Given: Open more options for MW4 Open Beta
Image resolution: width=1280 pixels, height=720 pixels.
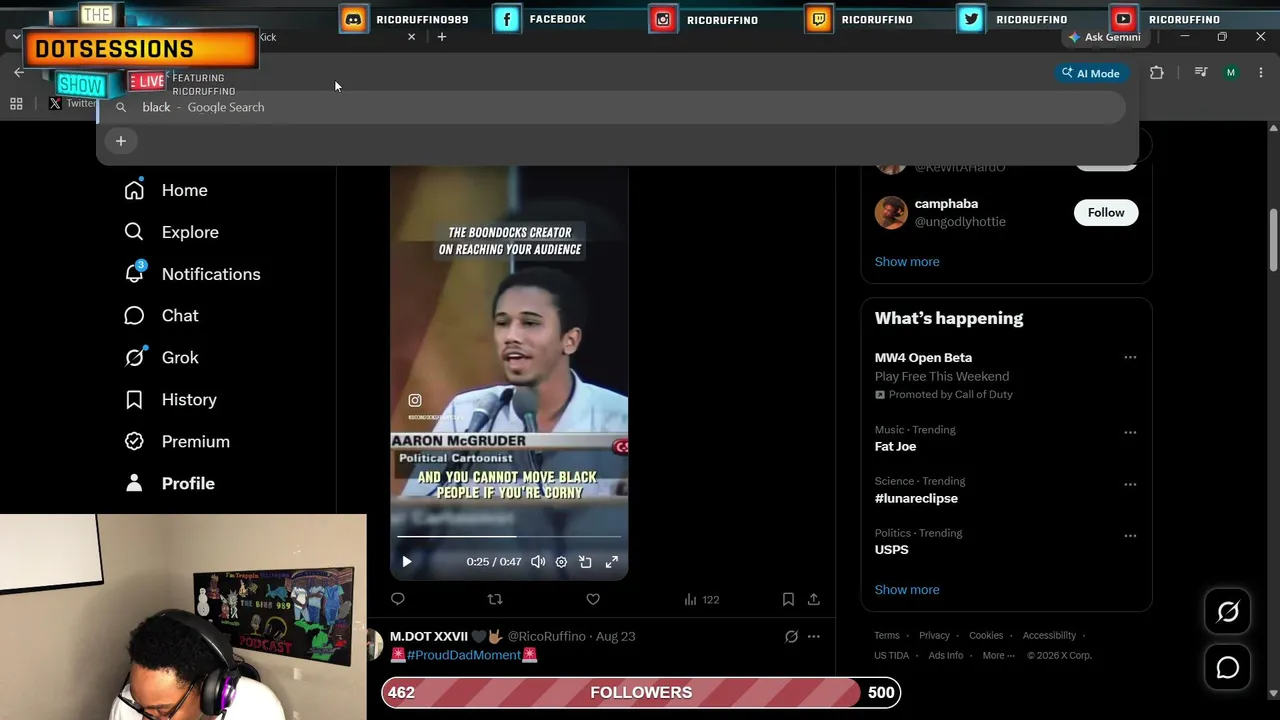Looking at the screenshot, I should coord(1130,357).
